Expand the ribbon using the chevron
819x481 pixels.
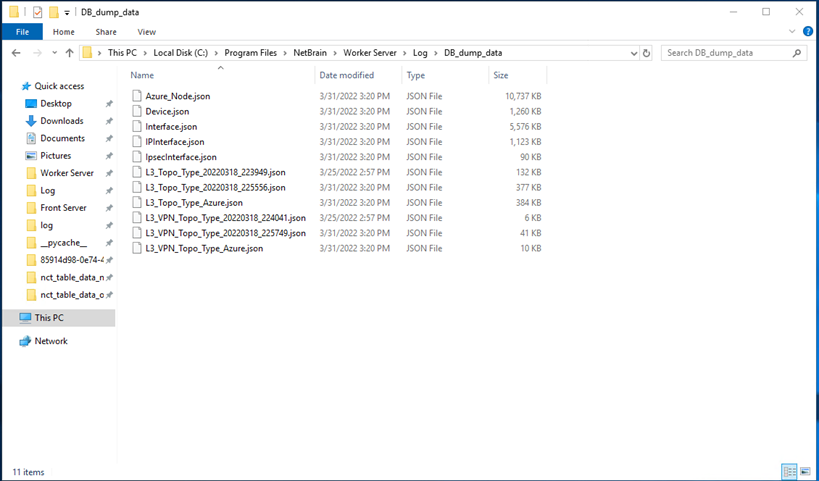793,32
